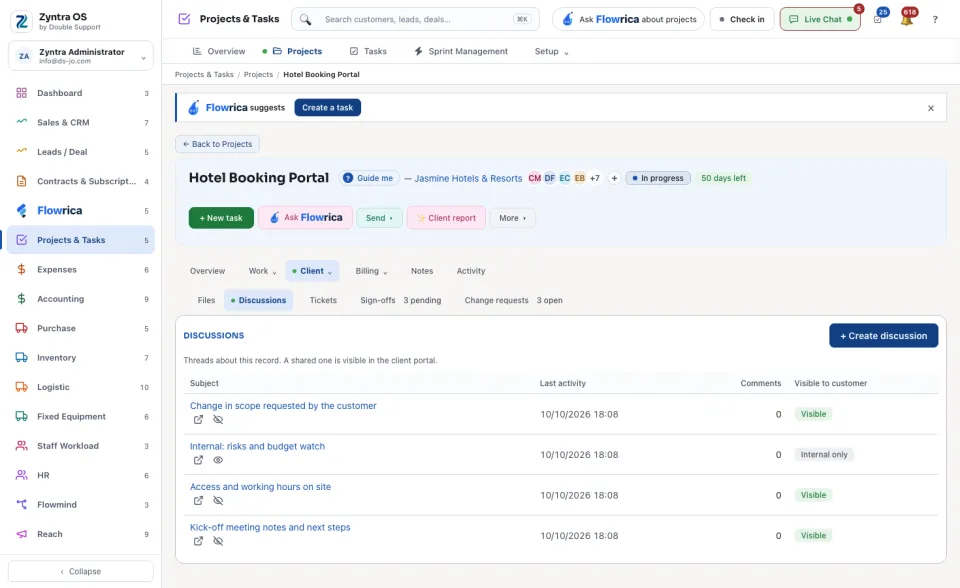
Task: Open the Client report button
Action: coord(446,218)
